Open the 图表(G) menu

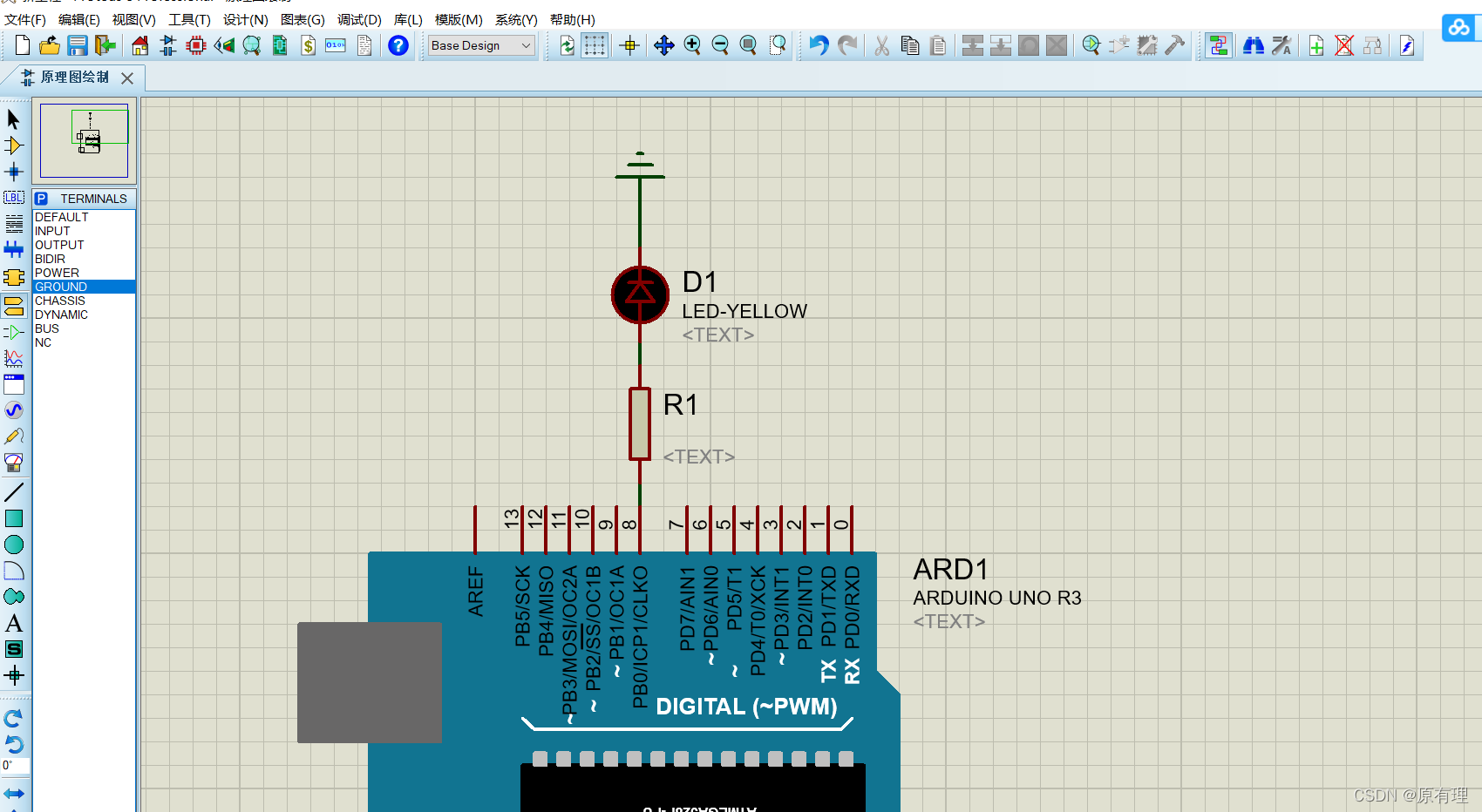pos(303,19)
